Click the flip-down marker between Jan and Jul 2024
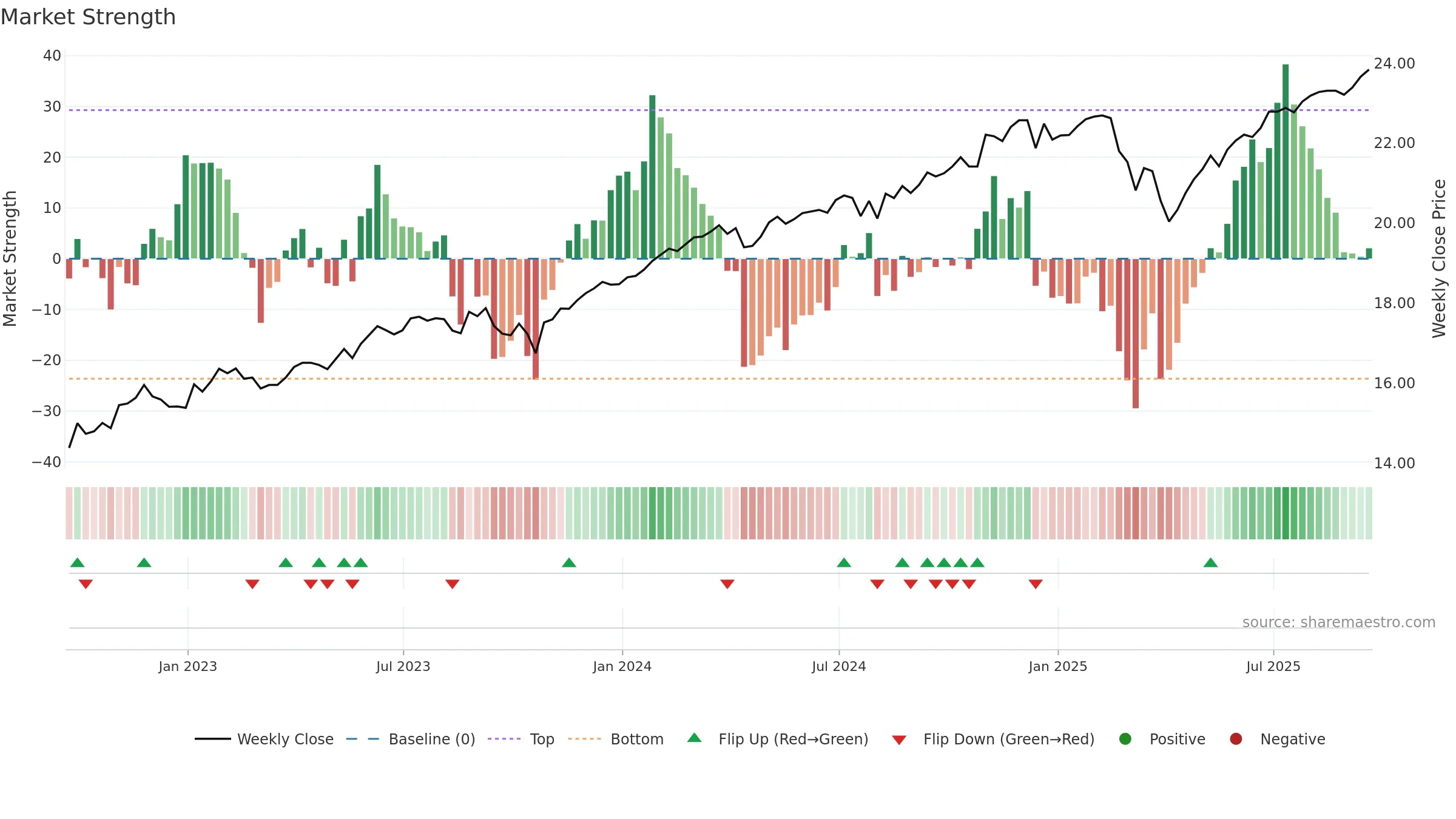 click(x=727, y=584)
